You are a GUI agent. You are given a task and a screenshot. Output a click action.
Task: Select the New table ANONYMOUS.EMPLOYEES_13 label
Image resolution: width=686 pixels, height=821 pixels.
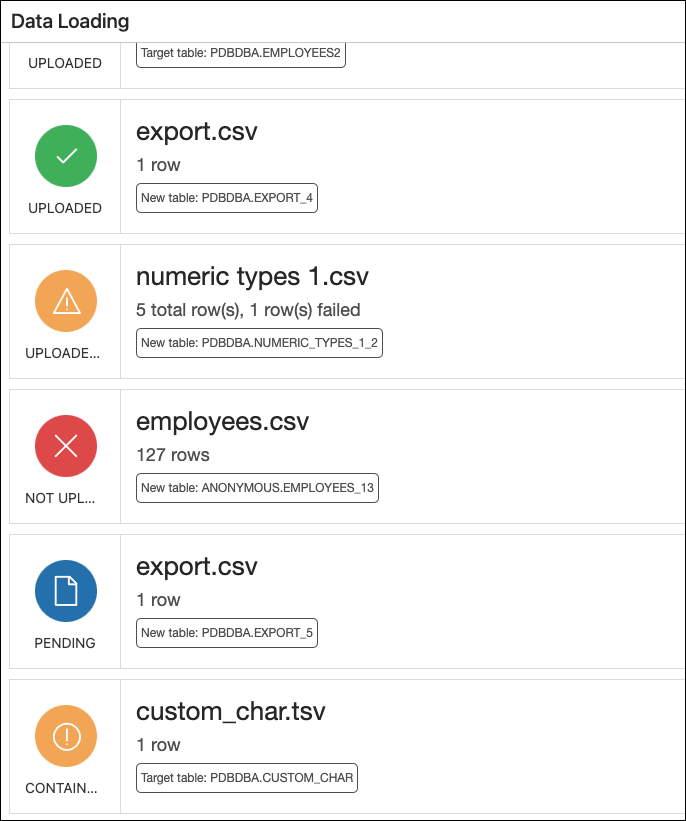tap(257, 487)
